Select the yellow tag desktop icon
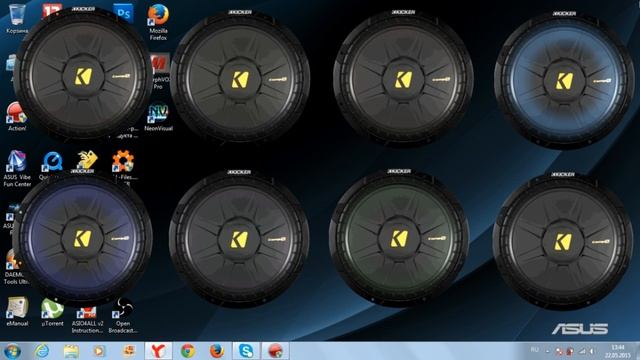The height and width of the screenshot is (360, 640). pos(87,160)
